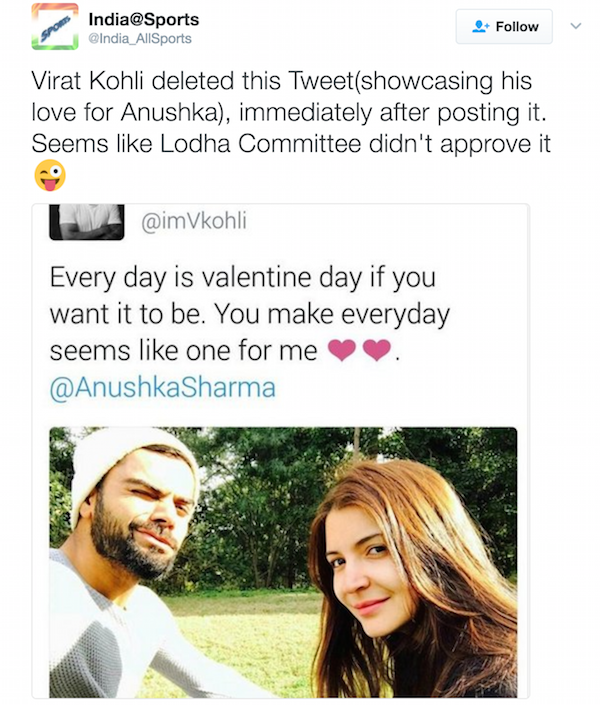Click the winking tongue-out emoji
The height and width of the screenshot is (705, 600).
click(49, 175)
